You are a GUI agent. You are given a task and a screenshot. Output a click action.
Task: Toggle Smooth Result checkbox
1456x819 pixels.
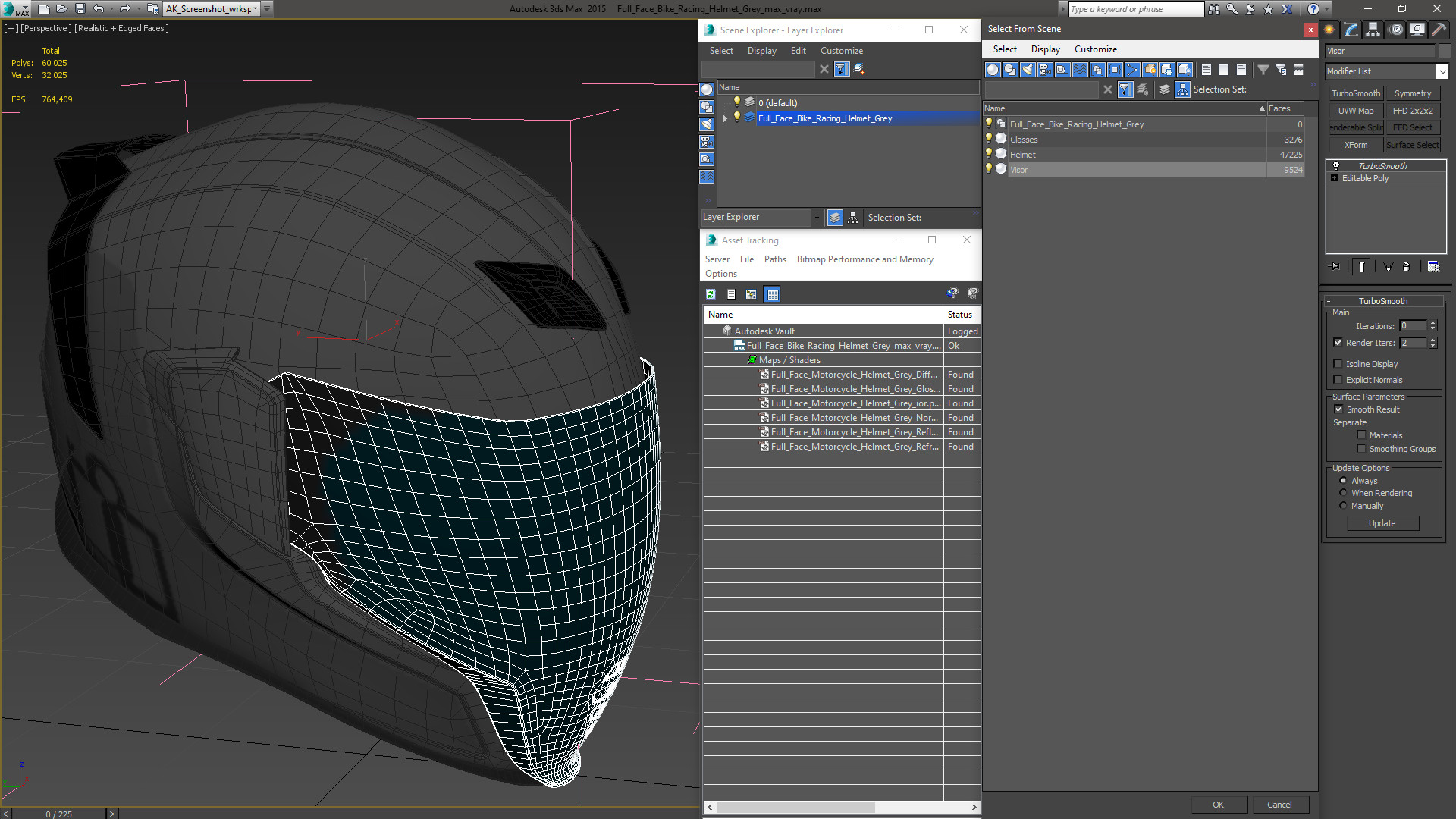click(1338, 409)
